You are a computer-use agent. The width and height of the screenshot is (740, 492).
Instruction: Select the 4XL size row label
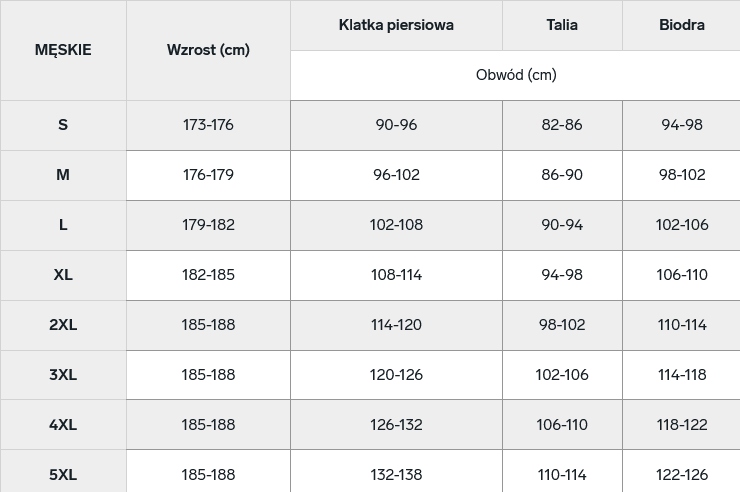[63, 425]
